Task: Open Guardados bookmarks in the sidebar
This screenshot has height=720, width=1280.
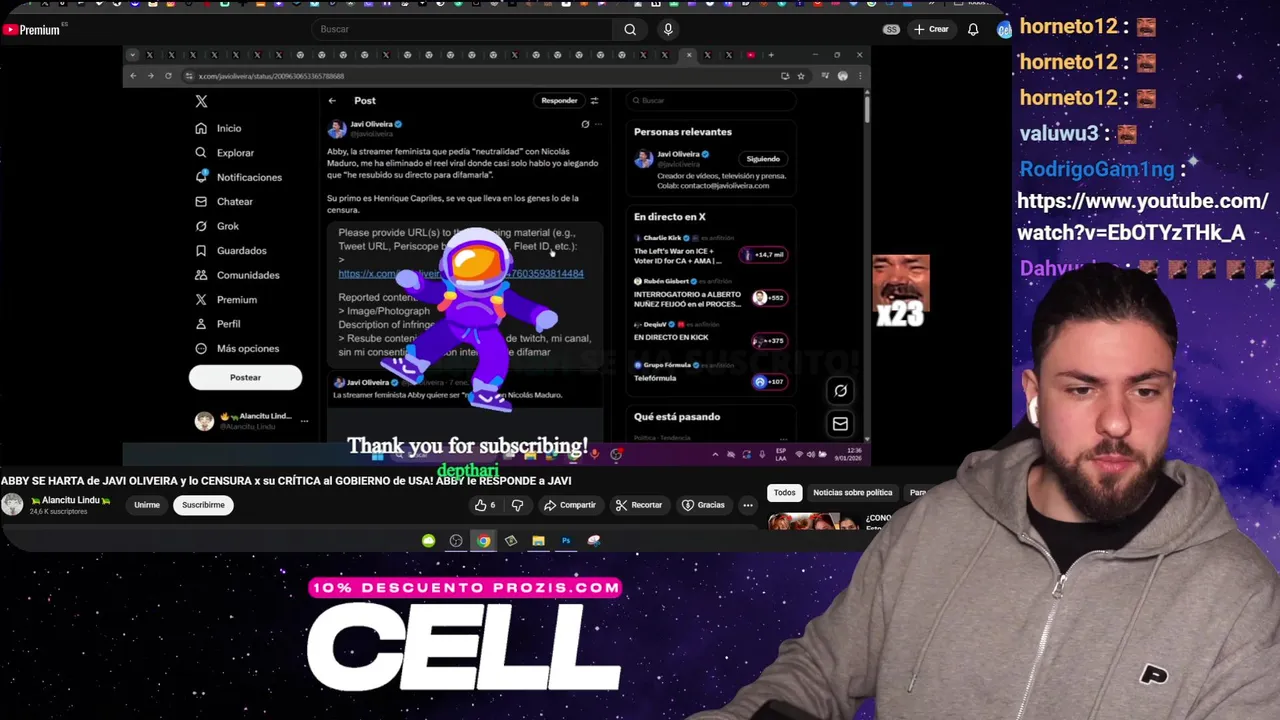Action: [231, 251]
